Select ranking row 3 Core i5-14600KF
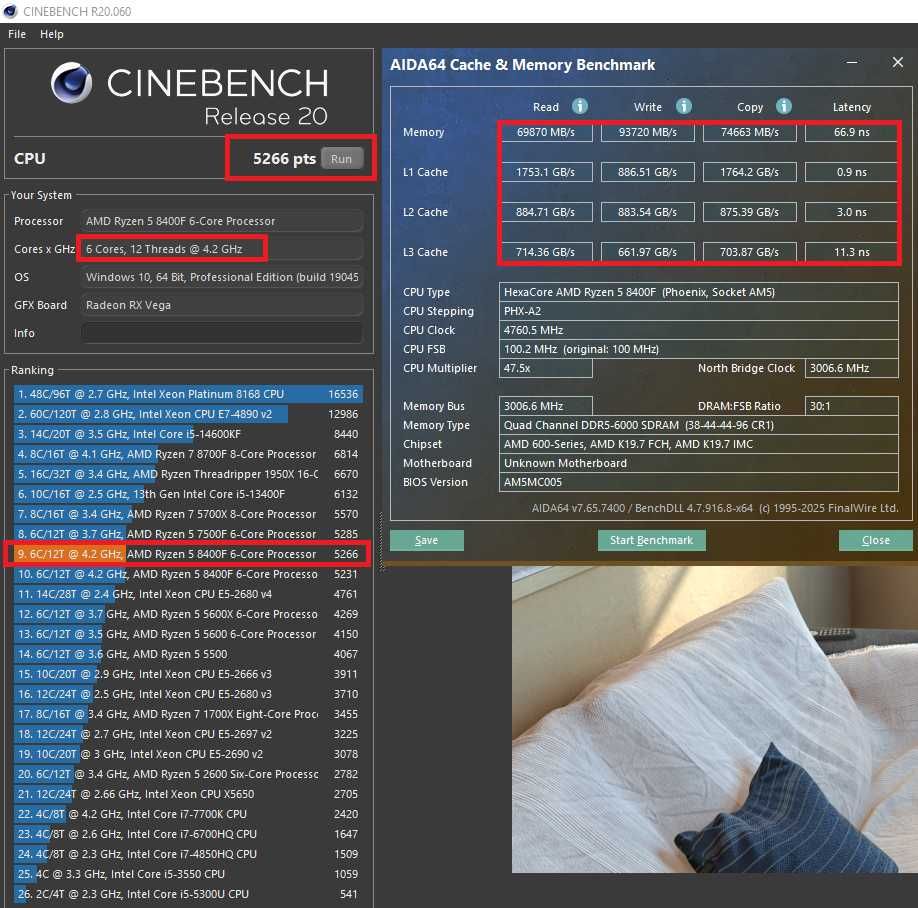Image resolution: width=918 pixels, height=908 pixels. coord(188,434)
